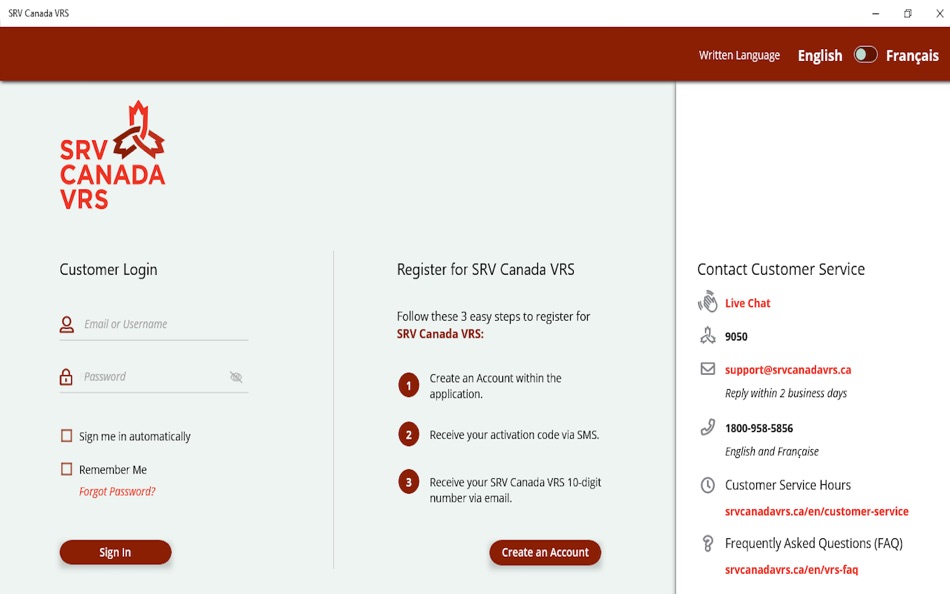
Task: Click the clock icon beside Customer Service Hours
Action: pos(708,485)
